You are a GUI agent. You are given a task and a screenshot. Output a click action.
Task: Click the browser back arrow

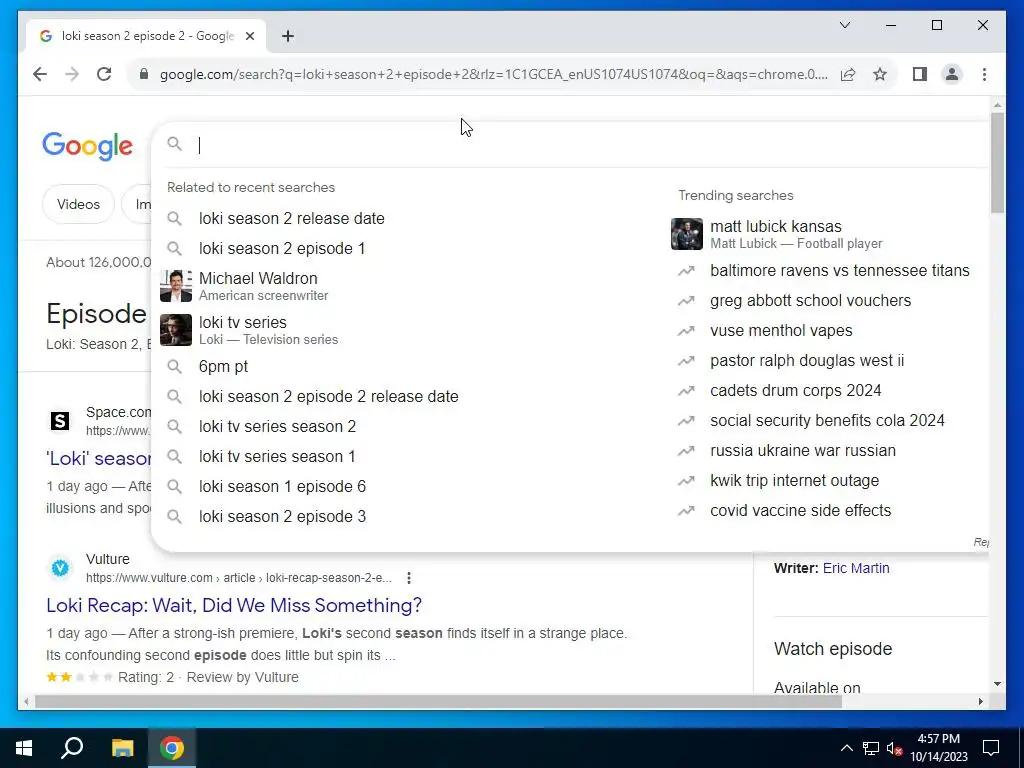click(40, 74)
